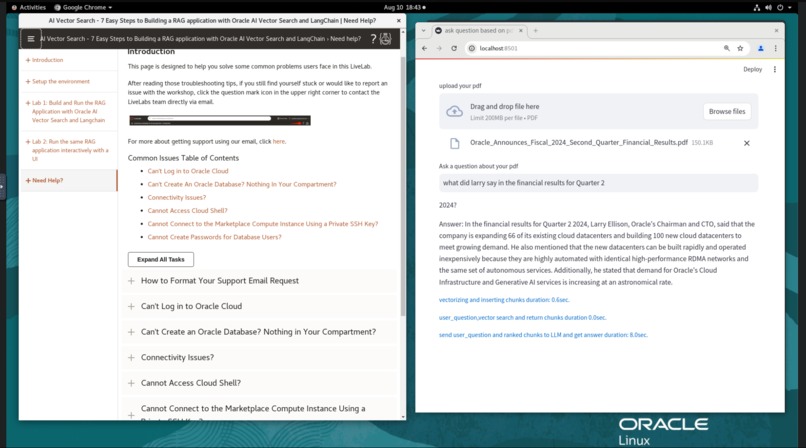The width and height of the screenshot is (806, 448).
Task: Click the cloud upload icon in dropzone
Action: pyautogui.click(x=454, y=111)
